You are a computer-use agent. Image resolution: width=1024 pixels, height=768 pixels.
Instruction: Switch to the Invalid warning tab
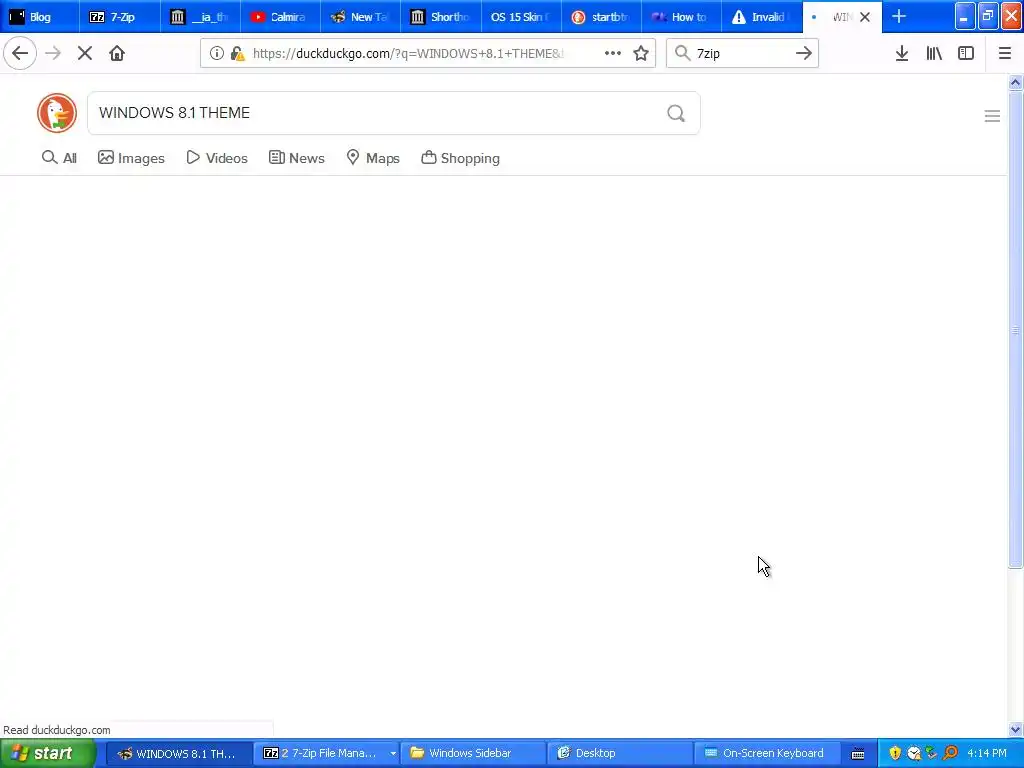761,17
